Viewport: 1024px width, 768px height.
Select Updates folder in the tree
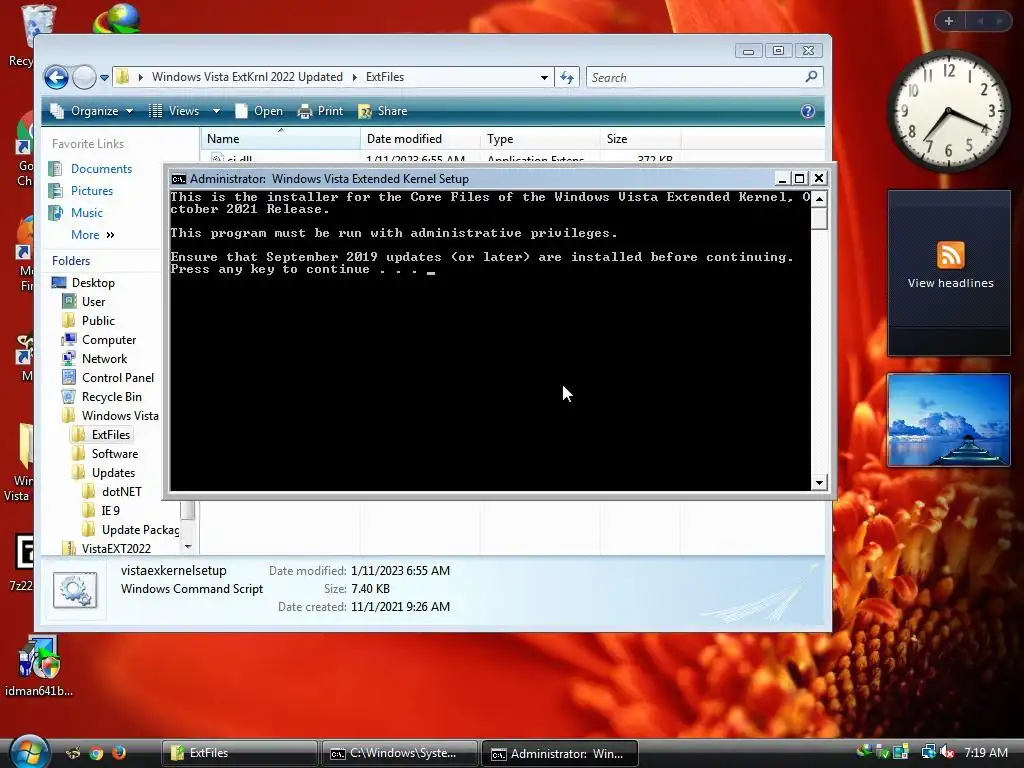pos(114,473)
